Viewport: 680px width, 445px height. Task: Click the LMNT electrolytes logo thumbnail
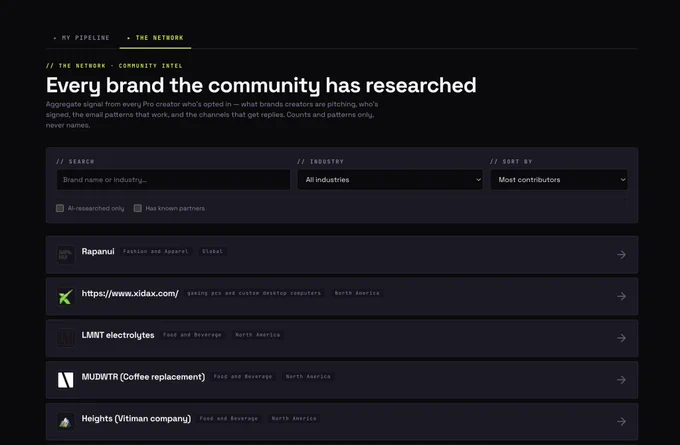coord(65,338)
